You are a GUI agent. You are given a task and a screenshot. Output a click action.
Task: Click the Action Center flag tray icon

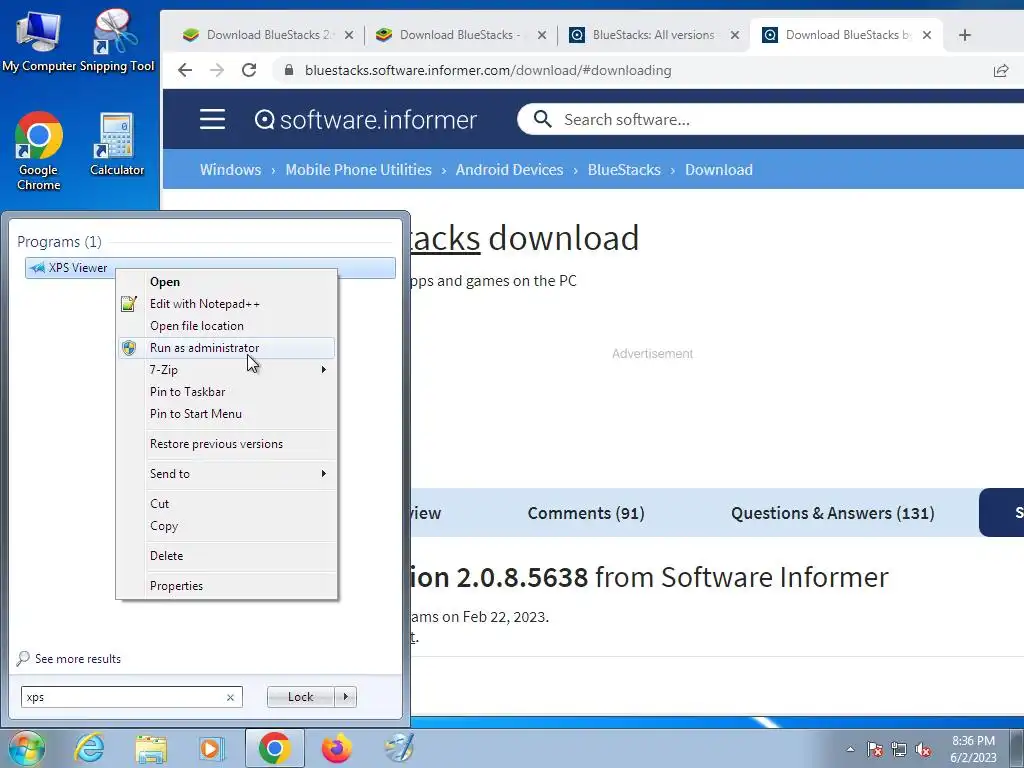coord(874,749)
